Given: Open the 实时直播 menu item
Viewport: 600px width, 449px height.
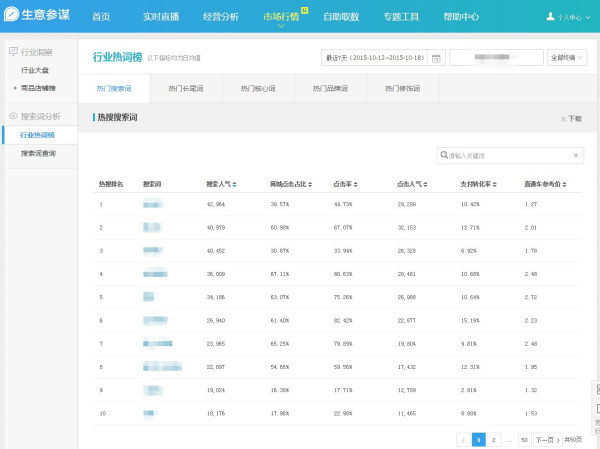Looking at the screenshot, I should coord(161,16).
